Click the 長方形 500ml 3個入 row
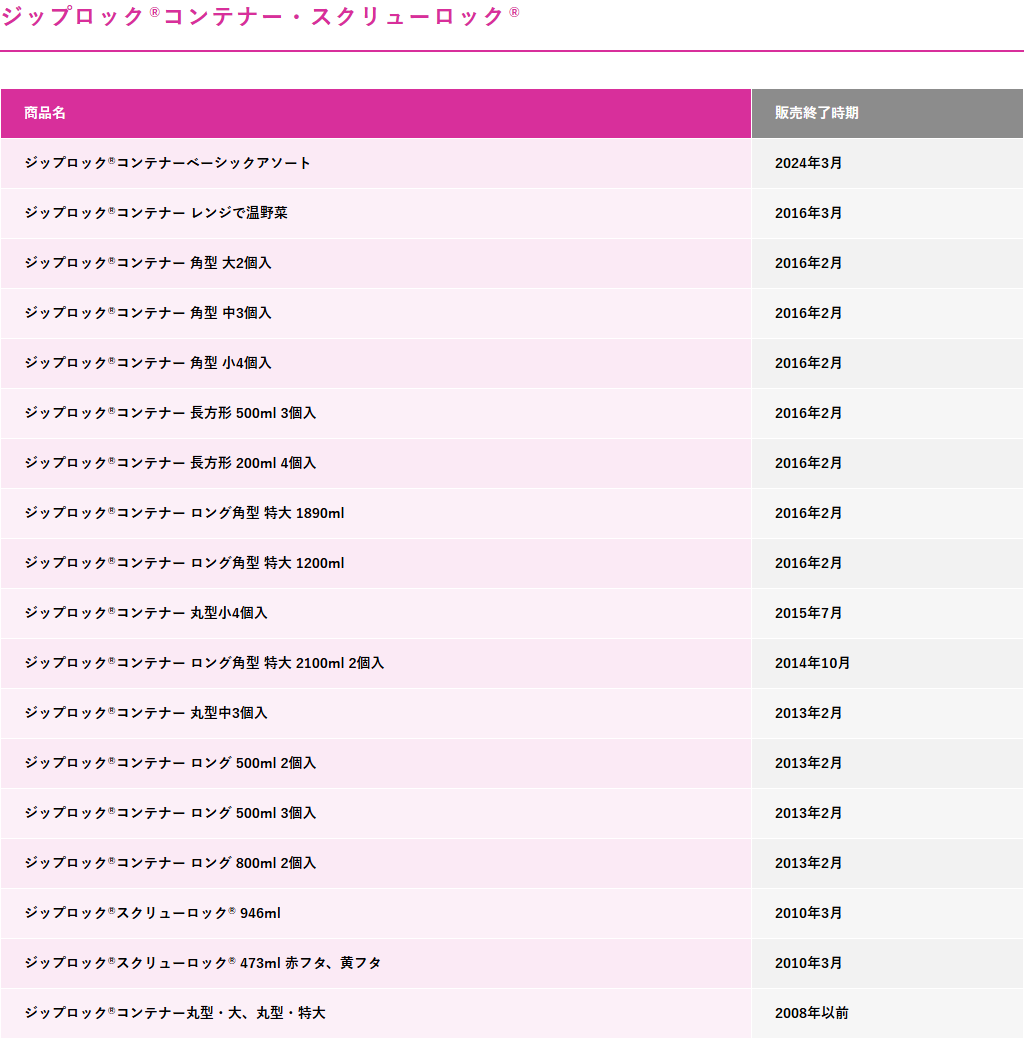The width and height of the screenshot is (1024, 1039). point(512,413)
